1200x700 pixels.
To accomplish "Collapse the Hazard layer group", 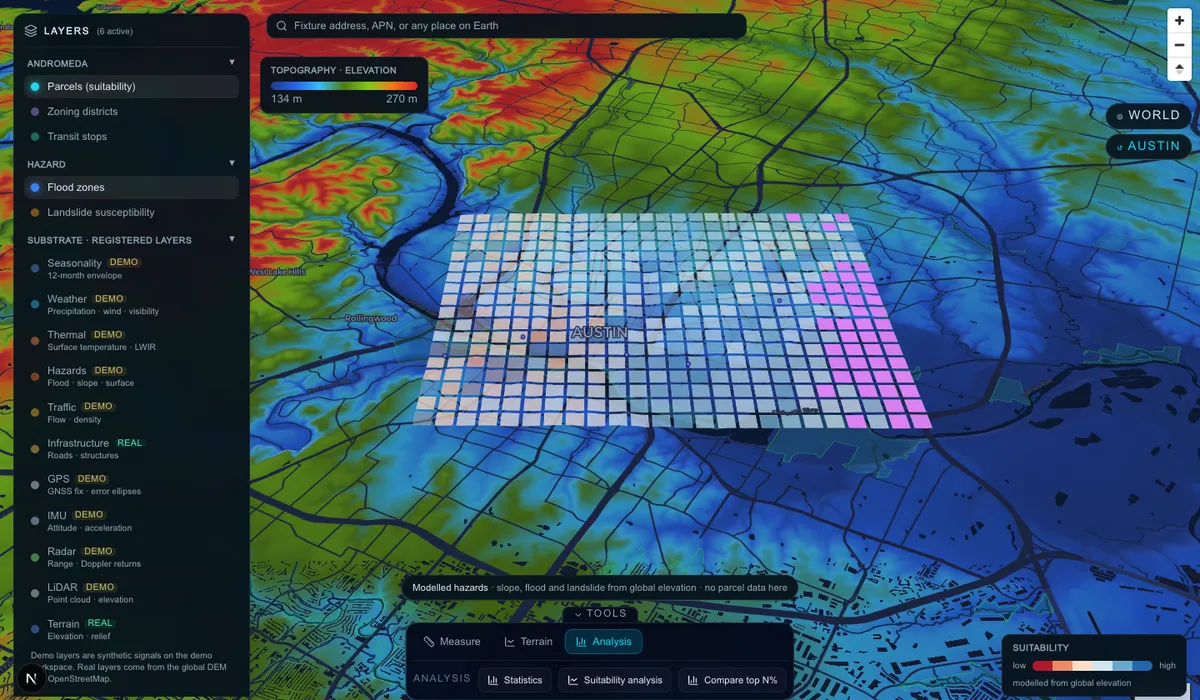I will pyautogui.click(x=232, y=163).
